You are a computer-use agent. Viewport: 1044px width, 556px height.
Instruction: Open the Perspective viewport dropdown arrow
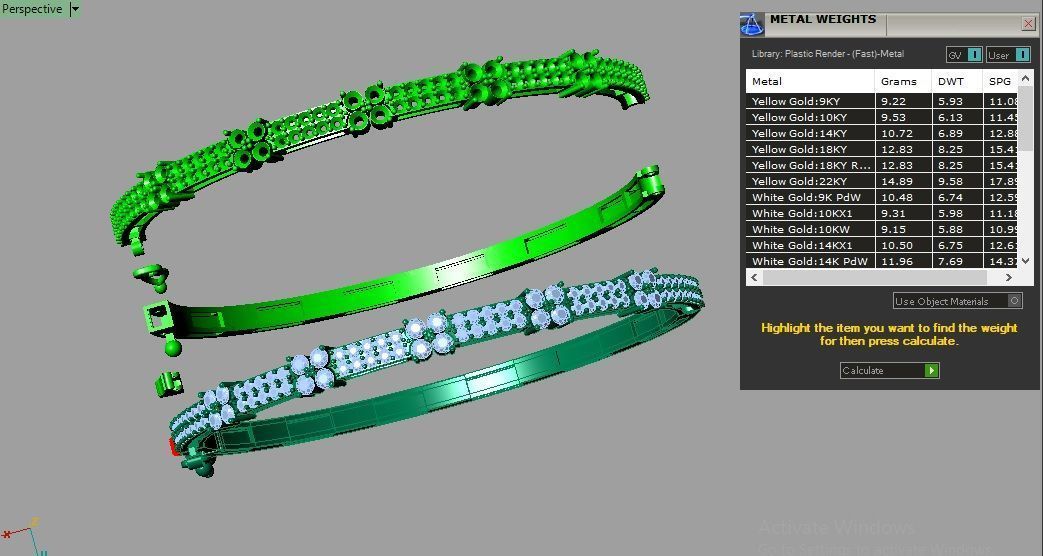pyautogui.click(x=75, y=9)
